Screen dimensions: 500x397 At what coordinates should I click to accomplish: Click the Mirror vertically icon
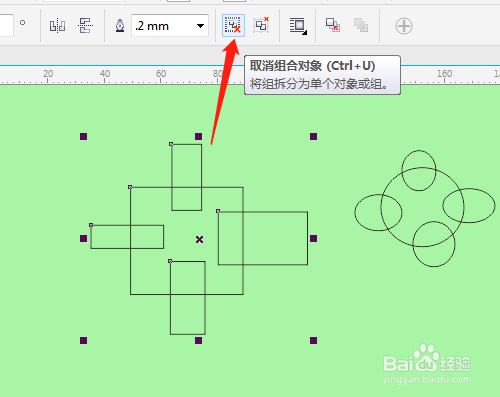click(x=85, y=26)
